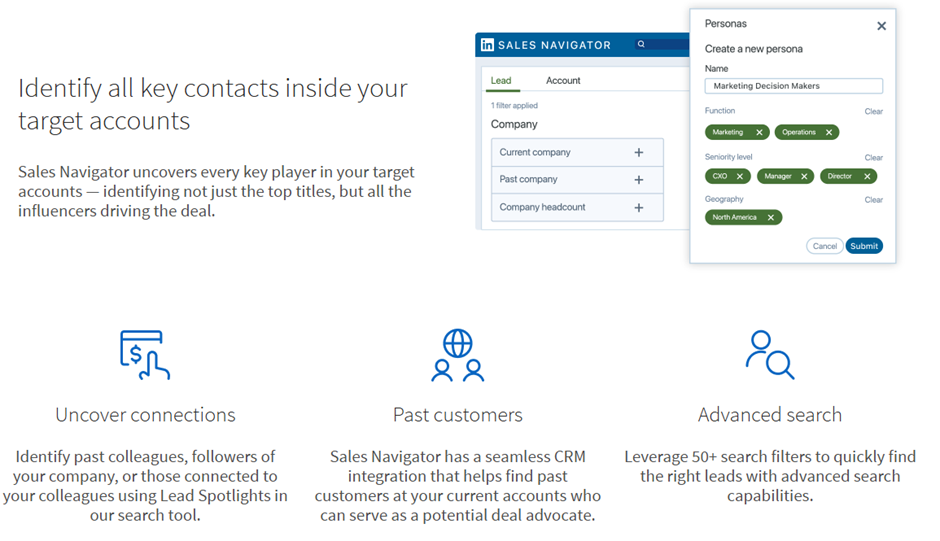Screen dimensions: 940x541
Task: Remove the North America geography tag
Action: click(770, 218)
